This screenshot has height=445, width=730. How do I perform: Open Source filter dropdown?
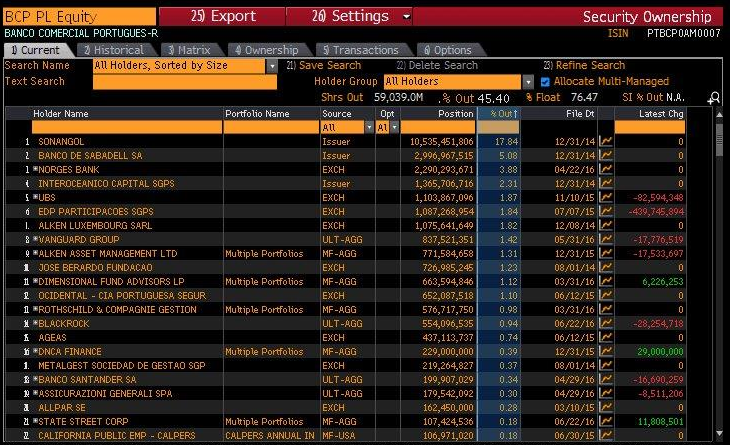click(x=369, y=127)
